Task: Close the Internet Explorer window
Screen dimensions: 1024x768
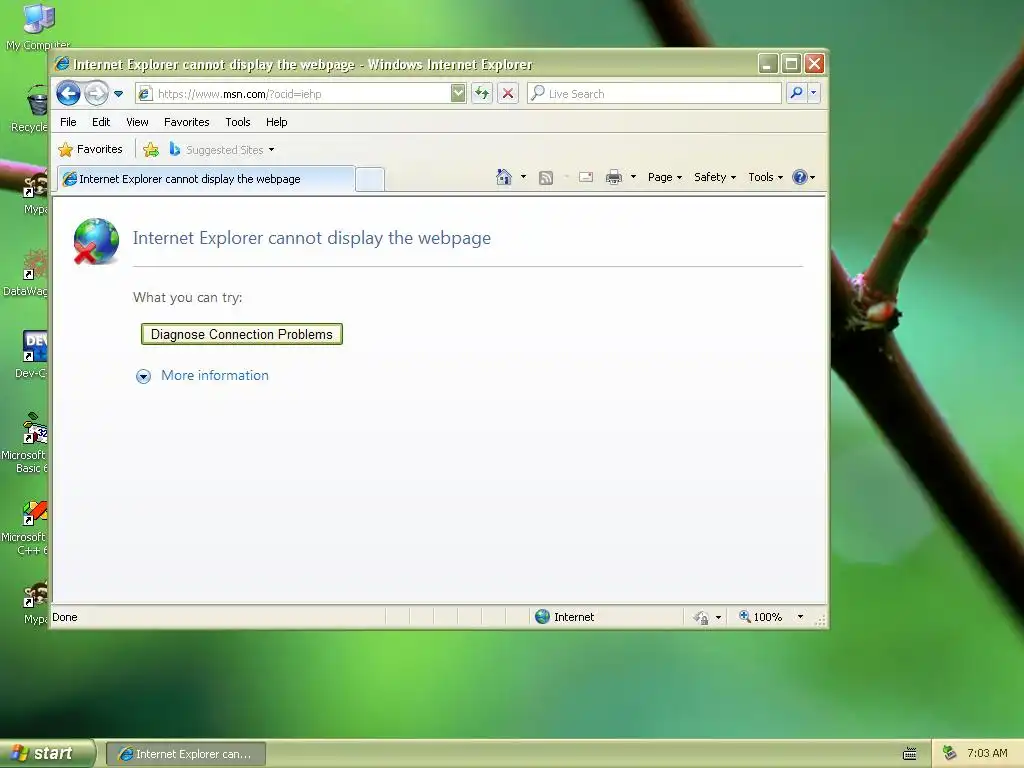Action: coord(814,64)
